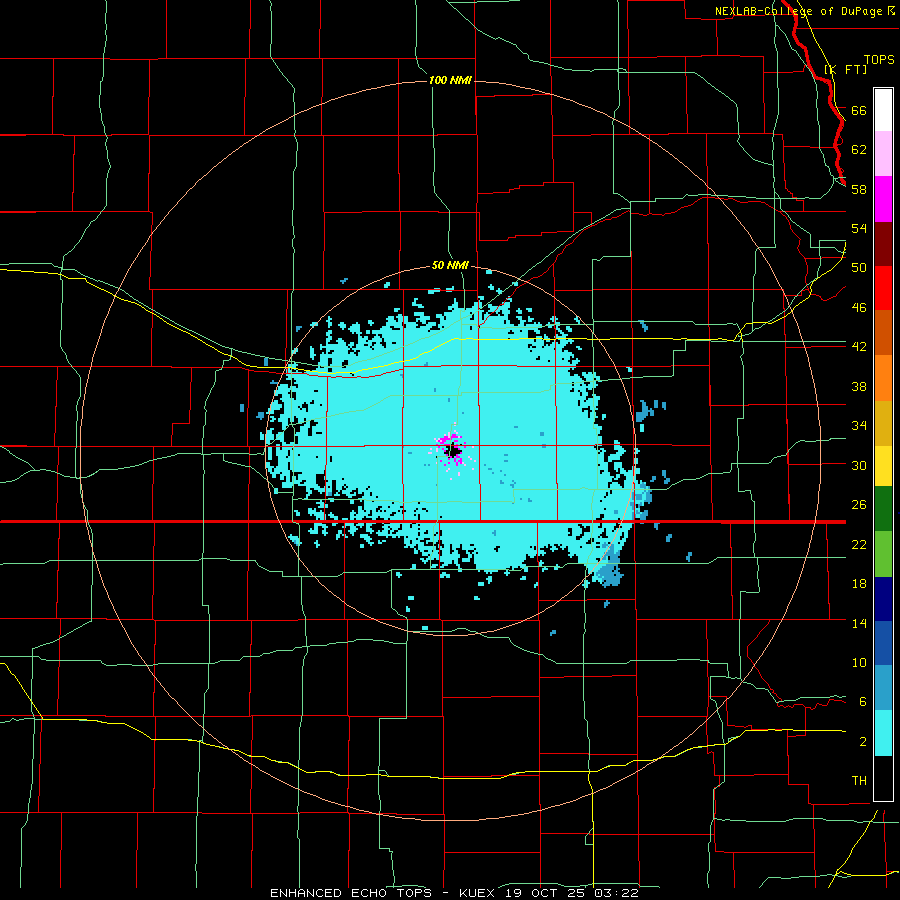Select the maroon legend color band
Viewport: 900px width, 900px height.
click(x=883, y=243)
